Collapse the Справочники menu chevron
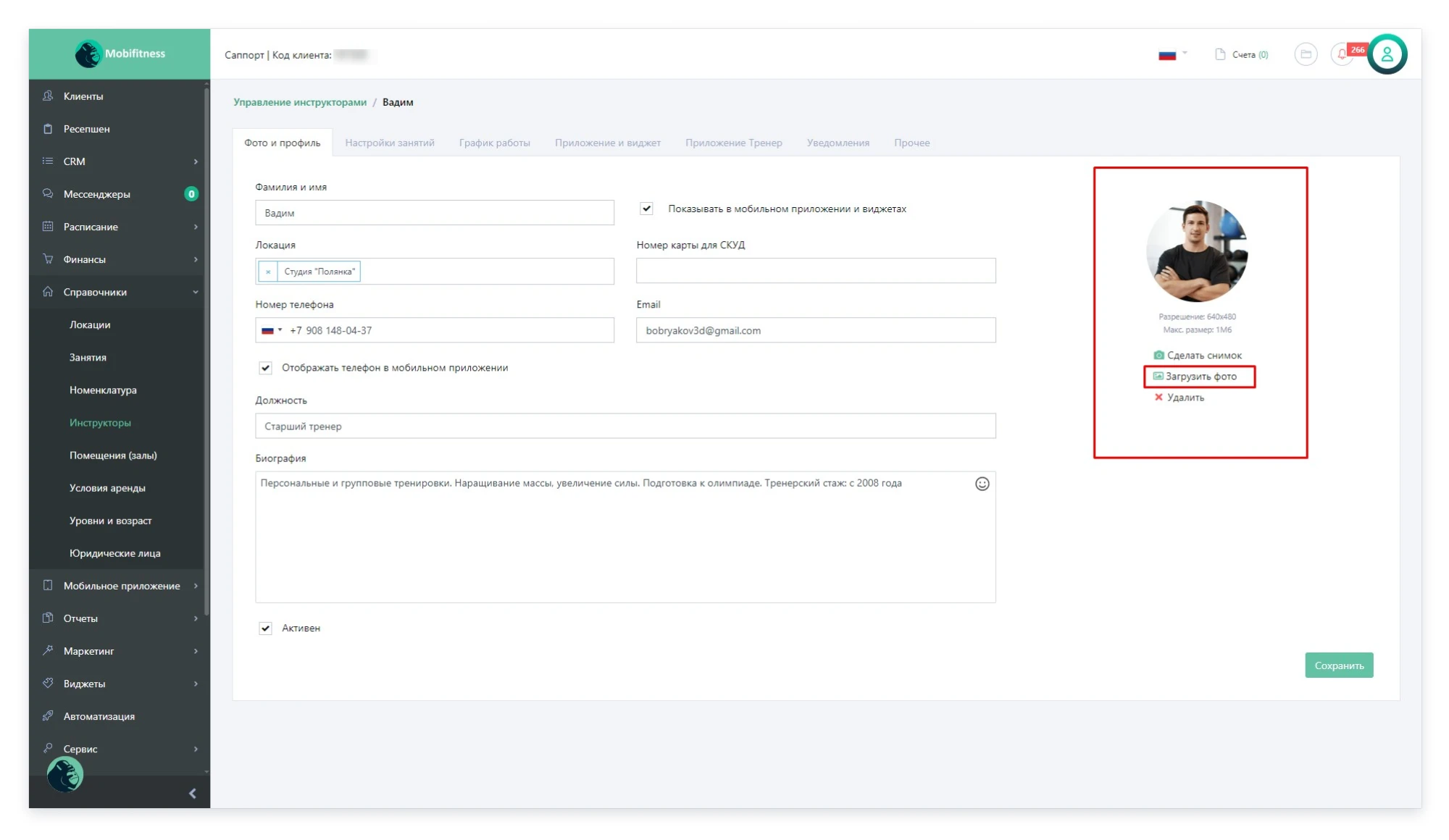This screenshot has width=1449, height=840. (196, 292)
